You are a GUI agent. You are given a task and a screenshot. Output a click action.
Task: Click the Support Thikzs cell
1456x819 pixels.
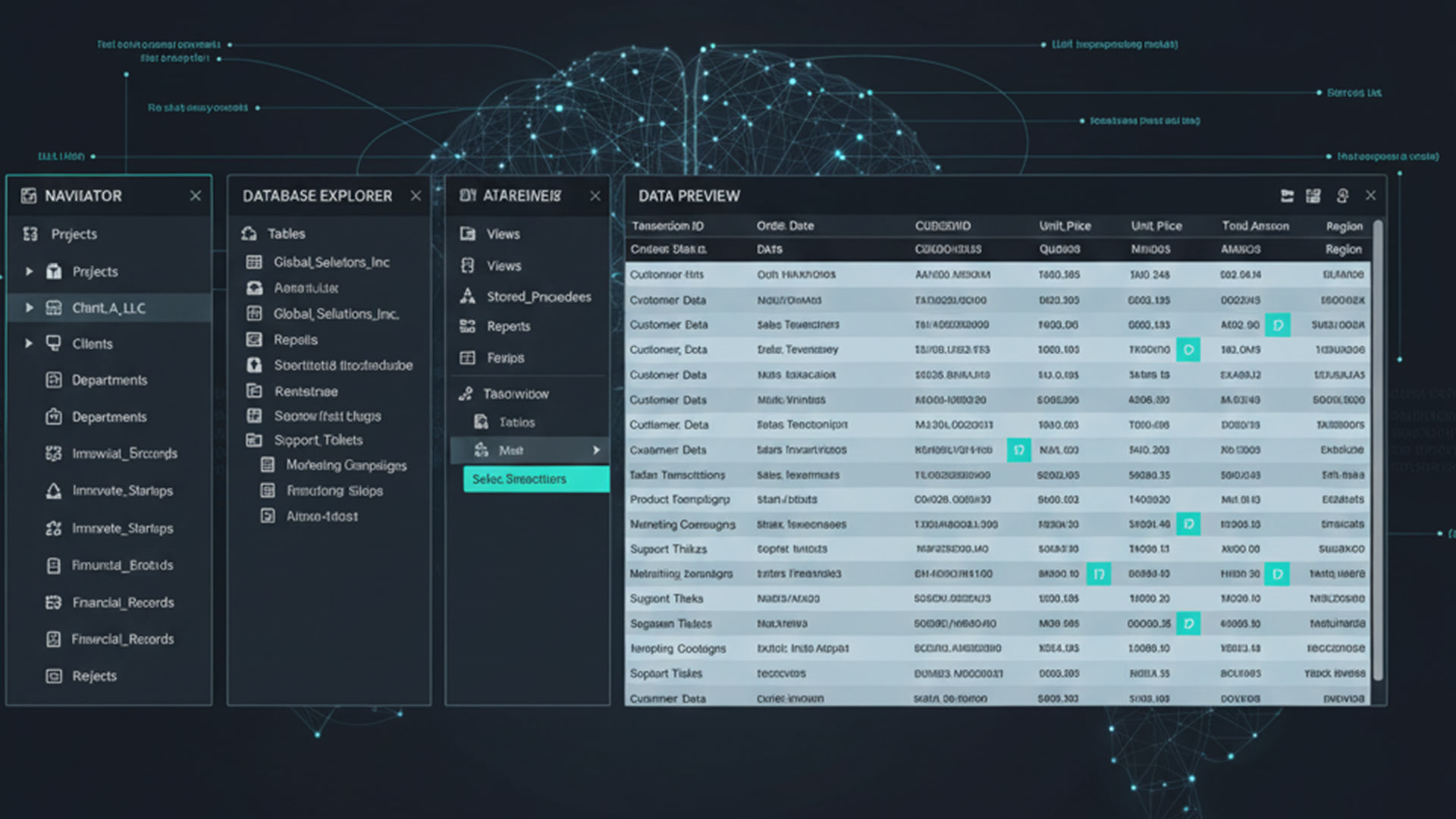668,549
